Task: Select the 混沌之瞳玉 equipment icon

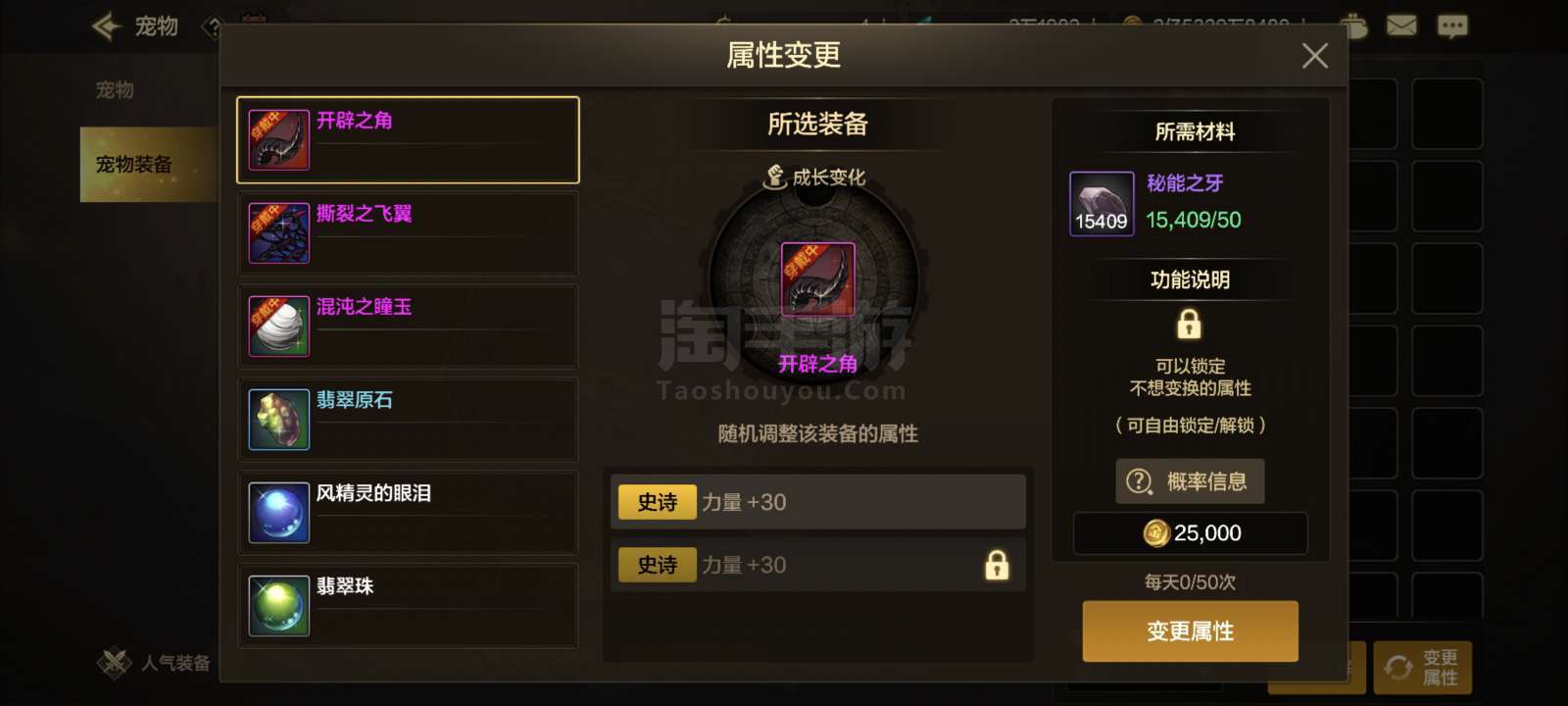Action: pos(279,326)
